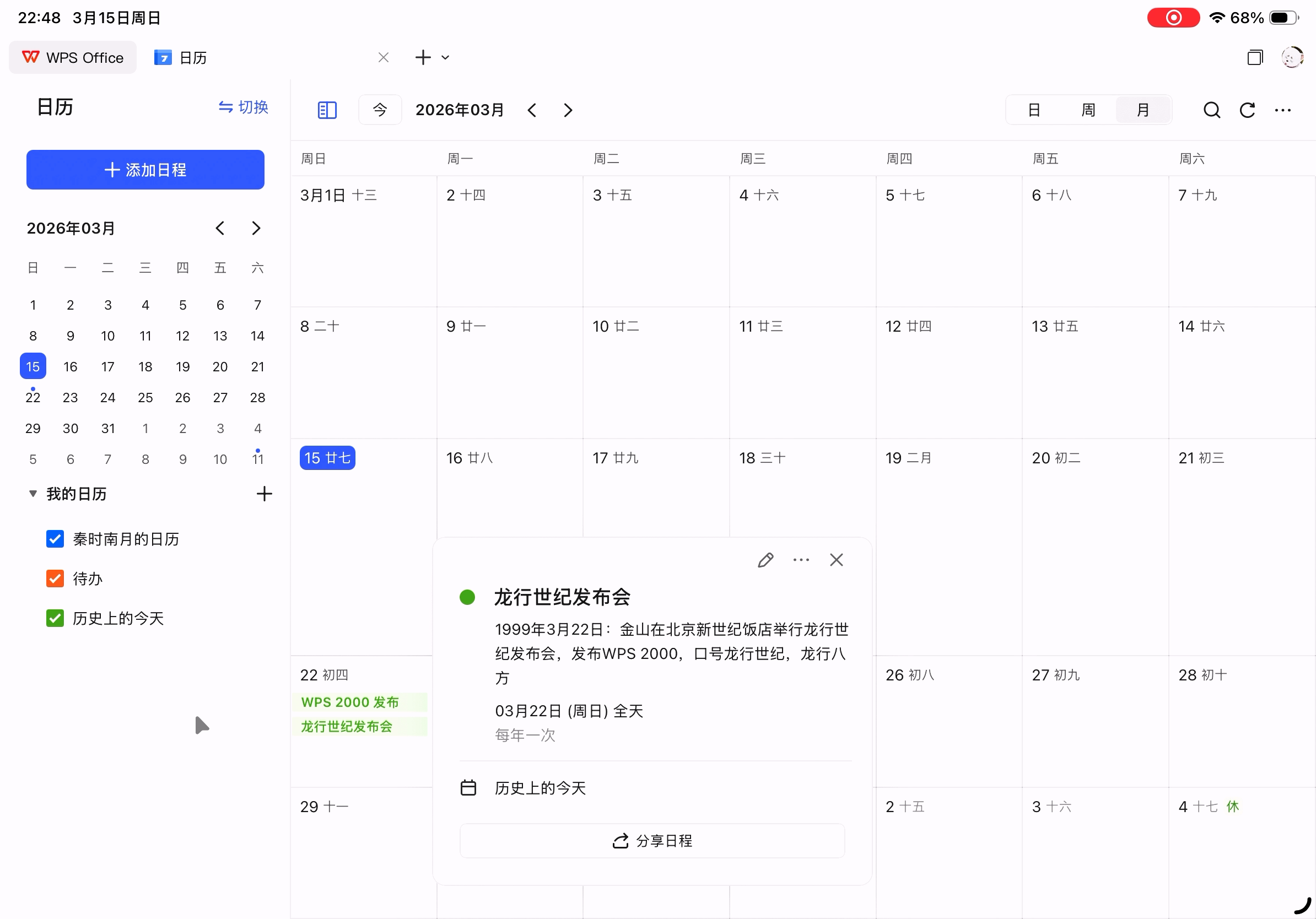
Task: Collapse the 我的日历 section triangle
Action: point(33,494)
